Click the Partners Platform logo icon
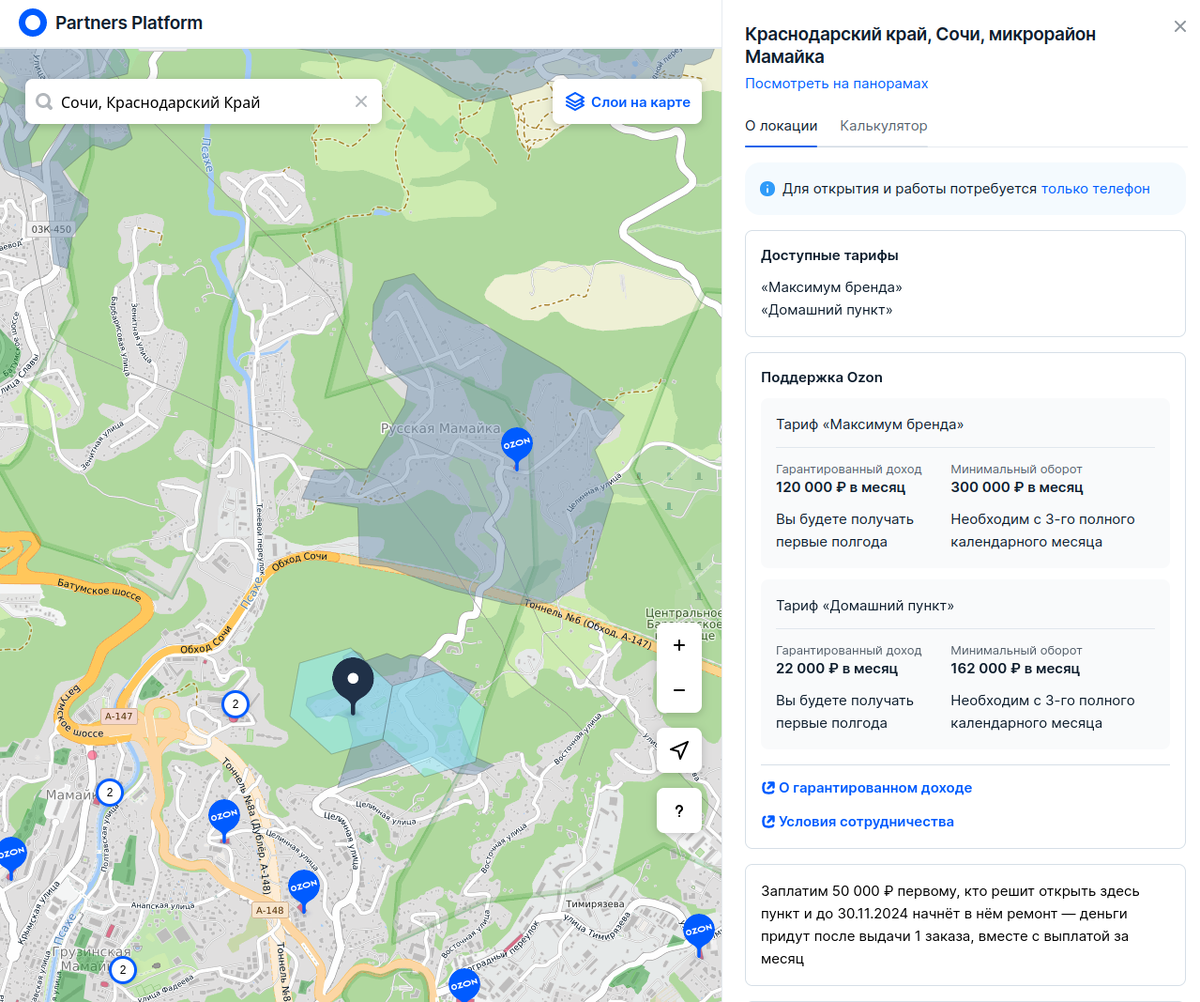Viewport: 1200px width, 1002px height. coord(33,22)
